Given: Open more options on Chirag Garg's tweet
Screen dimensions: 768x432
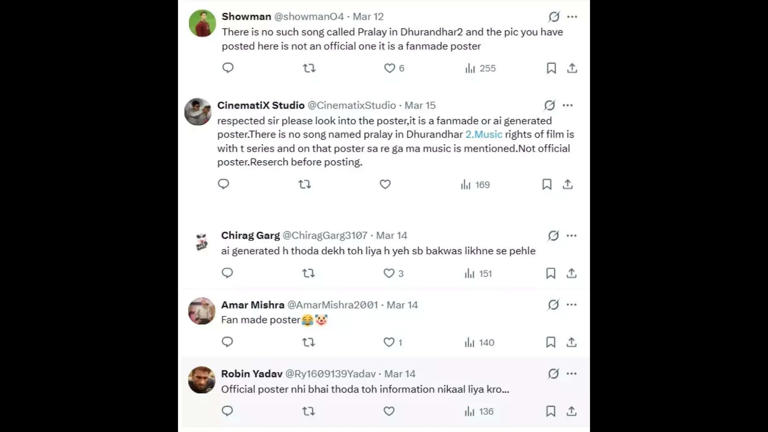Looking at the screenshot, I should point(572,235).
